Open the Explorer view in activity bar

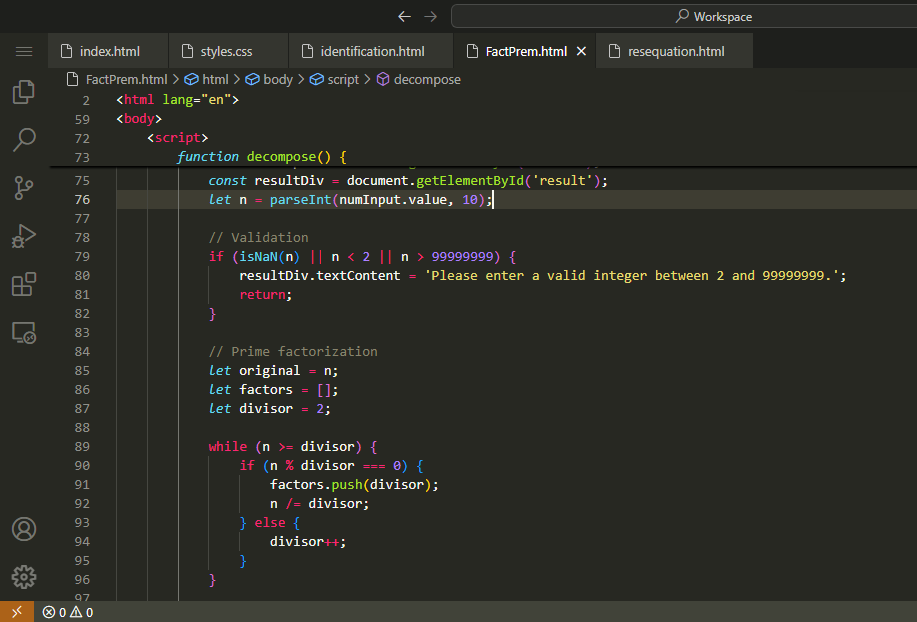24,92
